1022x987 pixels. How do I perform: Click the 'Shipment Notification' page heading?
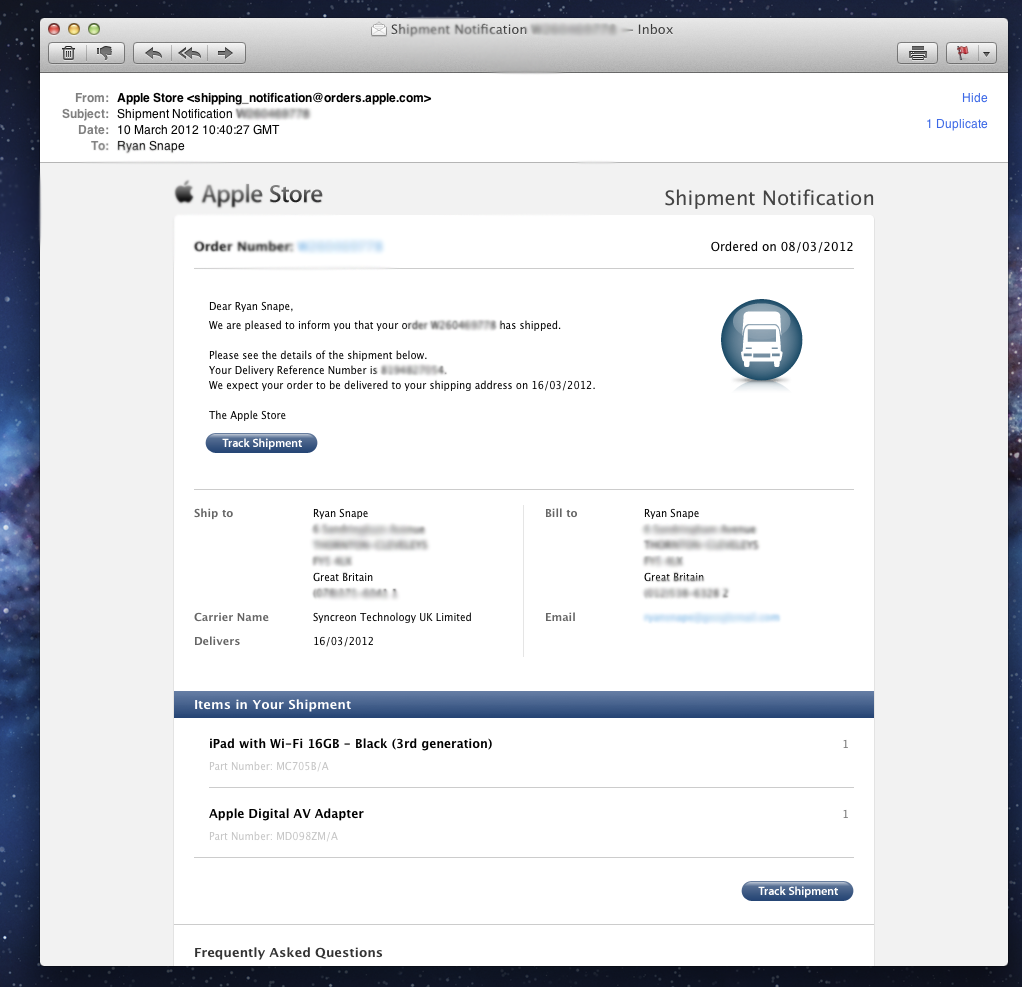(769, 198)
